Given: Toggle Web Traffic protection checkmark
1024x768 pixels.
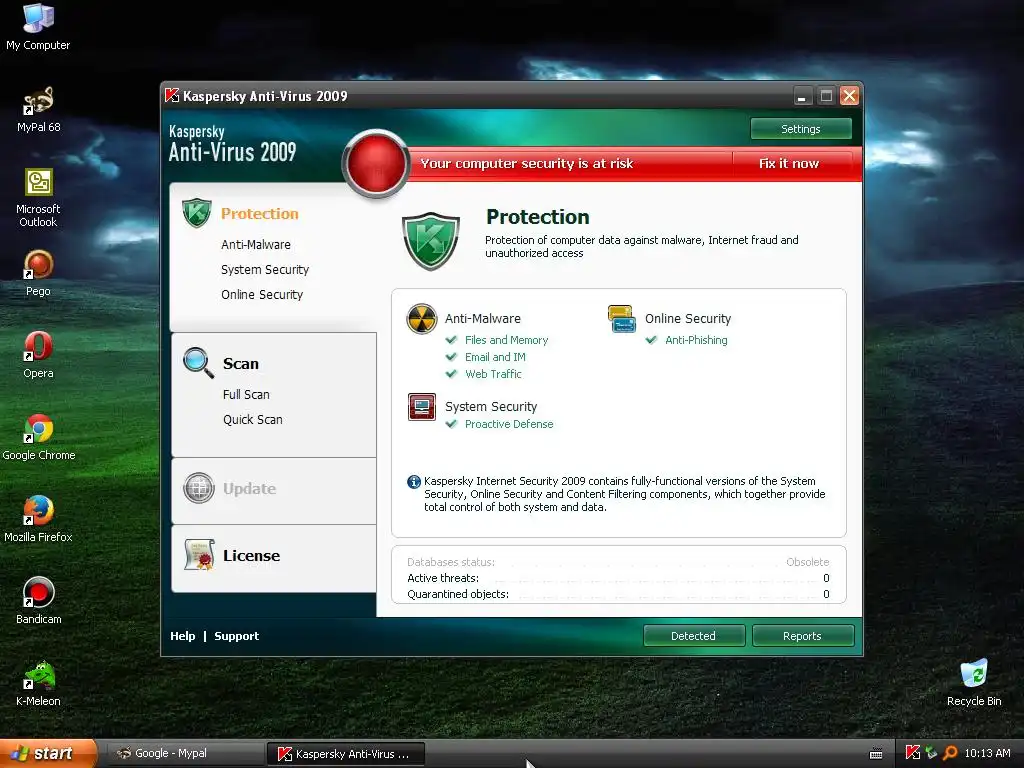Looking at the screenshot, I should pyautogui.click(x=451, y=374).
